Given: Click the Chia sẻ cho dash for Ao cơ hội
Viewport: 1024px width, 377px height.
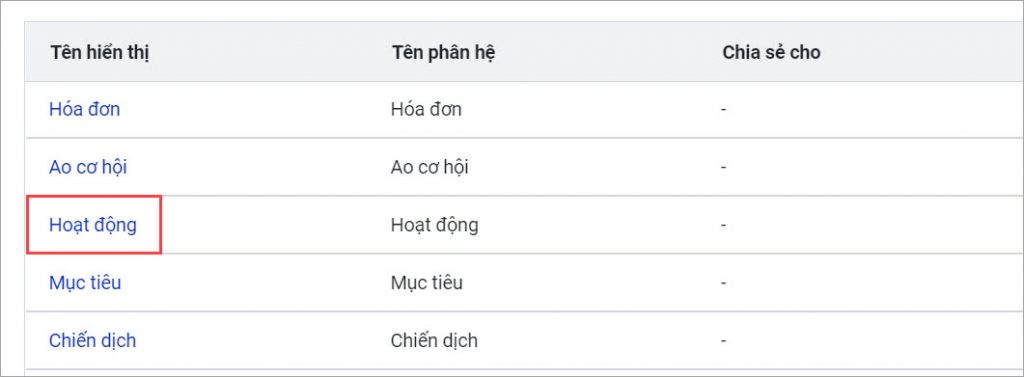Looking at the screenshot, I should tap(724, 168).
